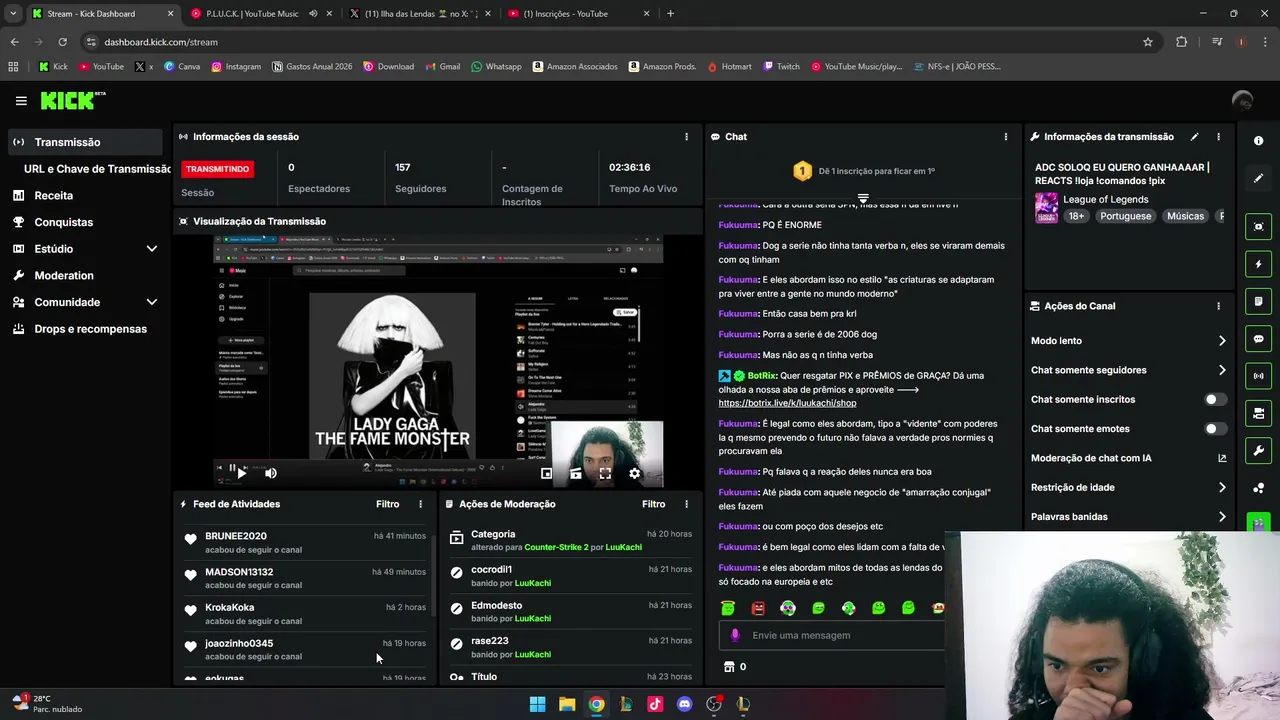This screenshot has height=720, width=1280.
Task: Click chat bubble icon in right sidebar
Action: [x=1258, y=339]
